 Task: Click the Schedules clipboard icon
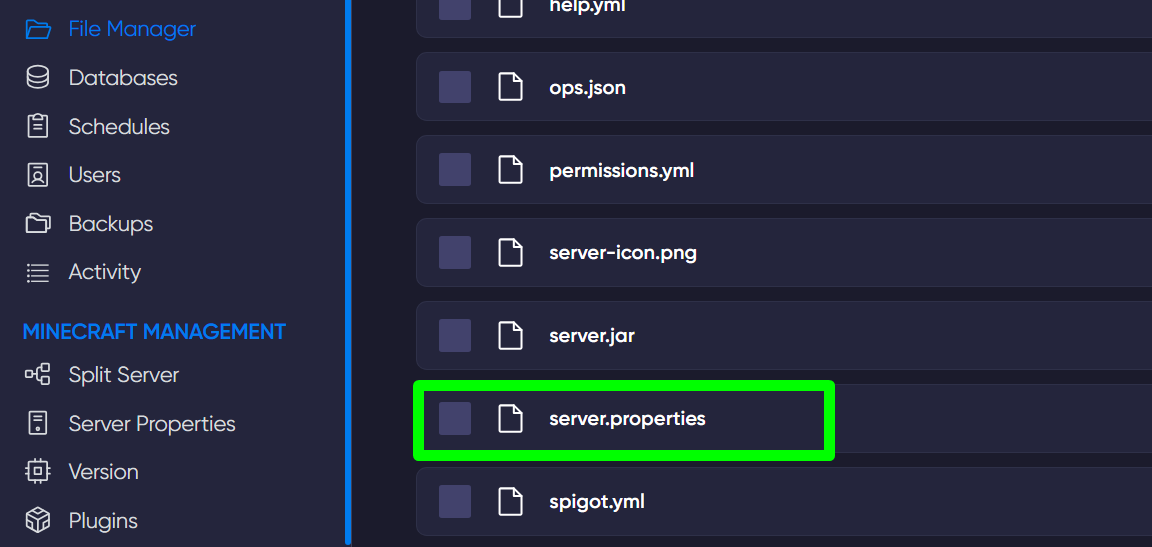[x=38, y=127]
